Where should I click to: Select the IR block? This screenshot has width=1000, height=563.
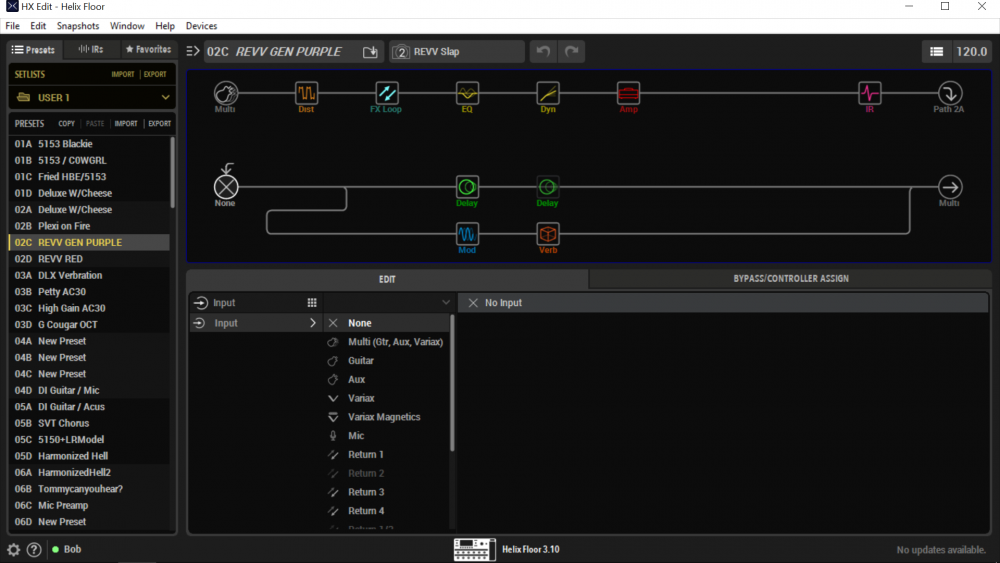(x=869, y=93)
